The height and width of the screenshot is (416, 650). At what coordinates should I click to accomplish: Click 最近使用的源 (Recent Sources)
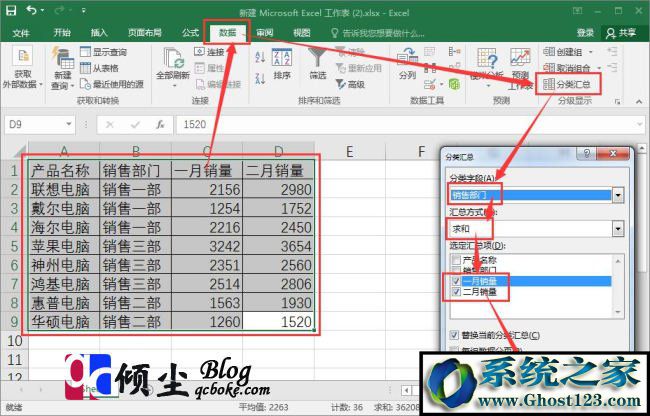(x=112, y=84)
